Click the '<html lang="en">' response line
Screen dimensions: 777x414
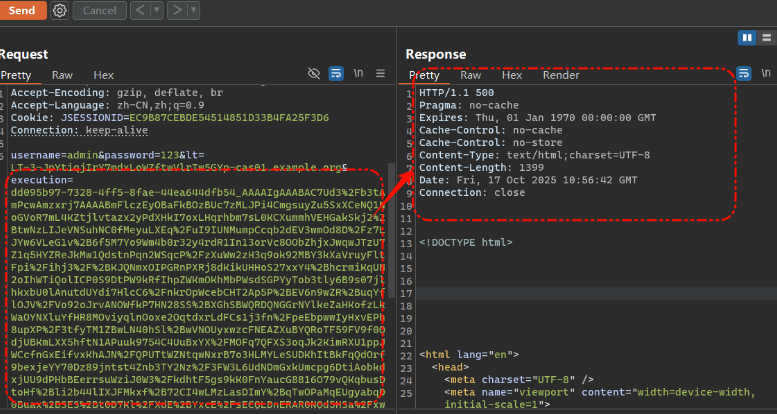point(469,355)
